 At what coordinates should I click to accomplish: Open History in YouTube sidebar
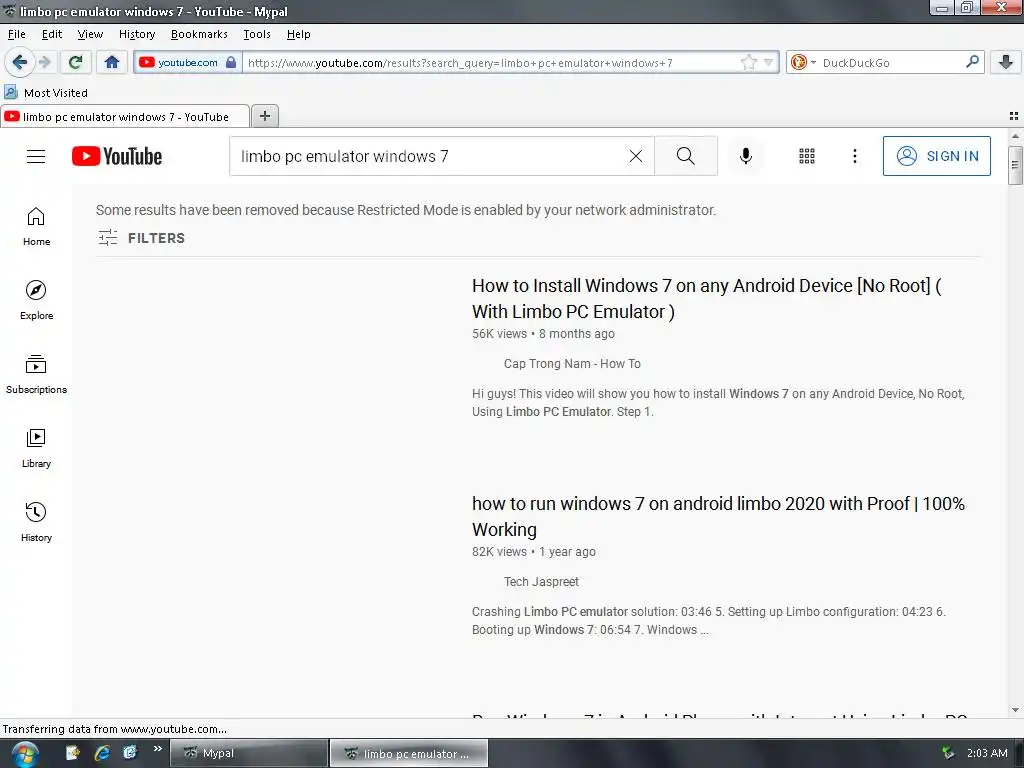point(36,522)
